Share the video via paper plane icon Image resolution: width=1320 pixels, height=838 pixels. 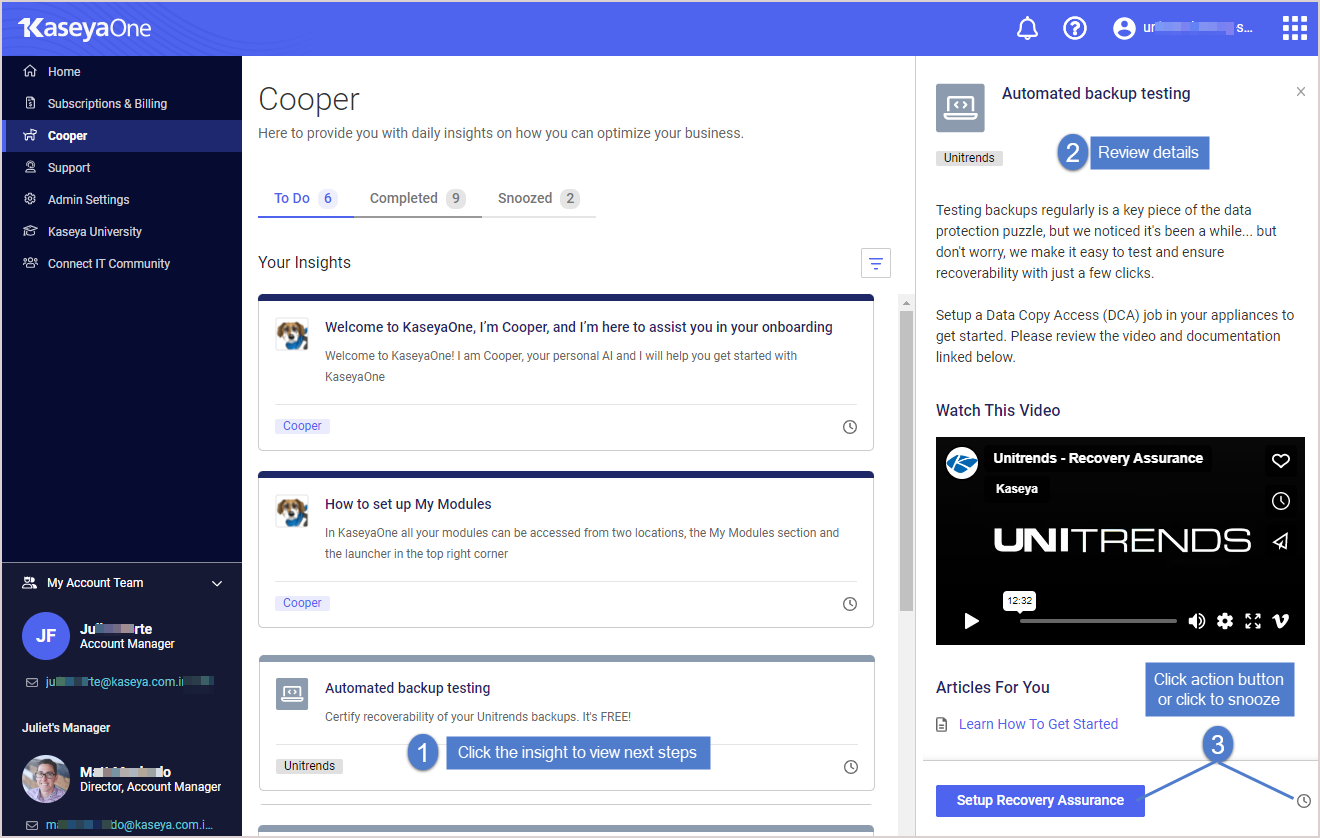[x=1281, y=541]
